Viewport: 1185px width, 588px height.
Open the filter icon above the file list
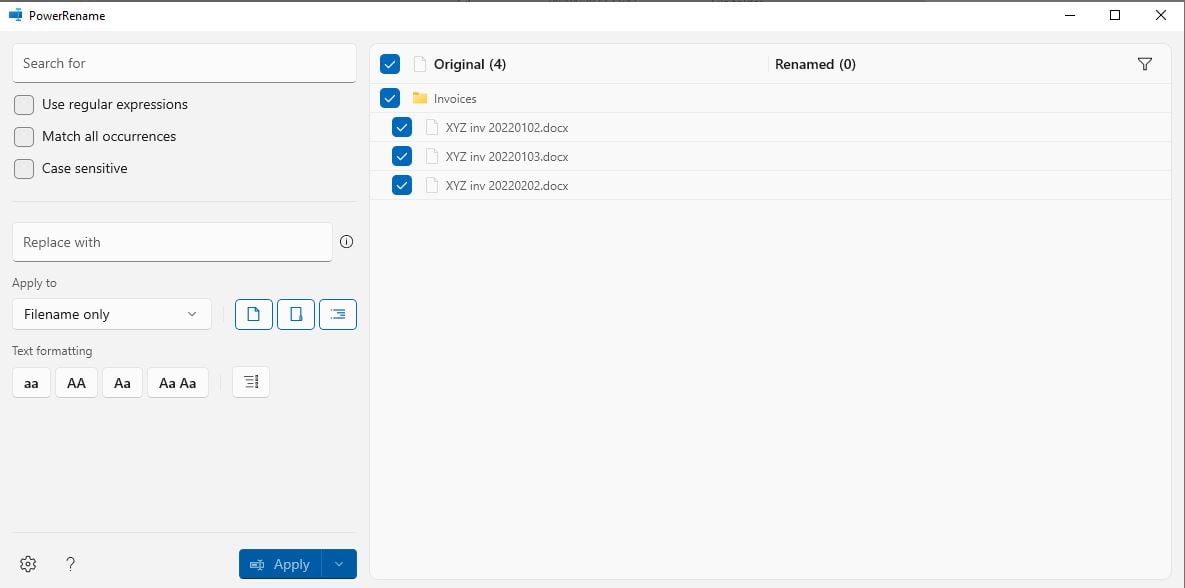pos(1144,63)
